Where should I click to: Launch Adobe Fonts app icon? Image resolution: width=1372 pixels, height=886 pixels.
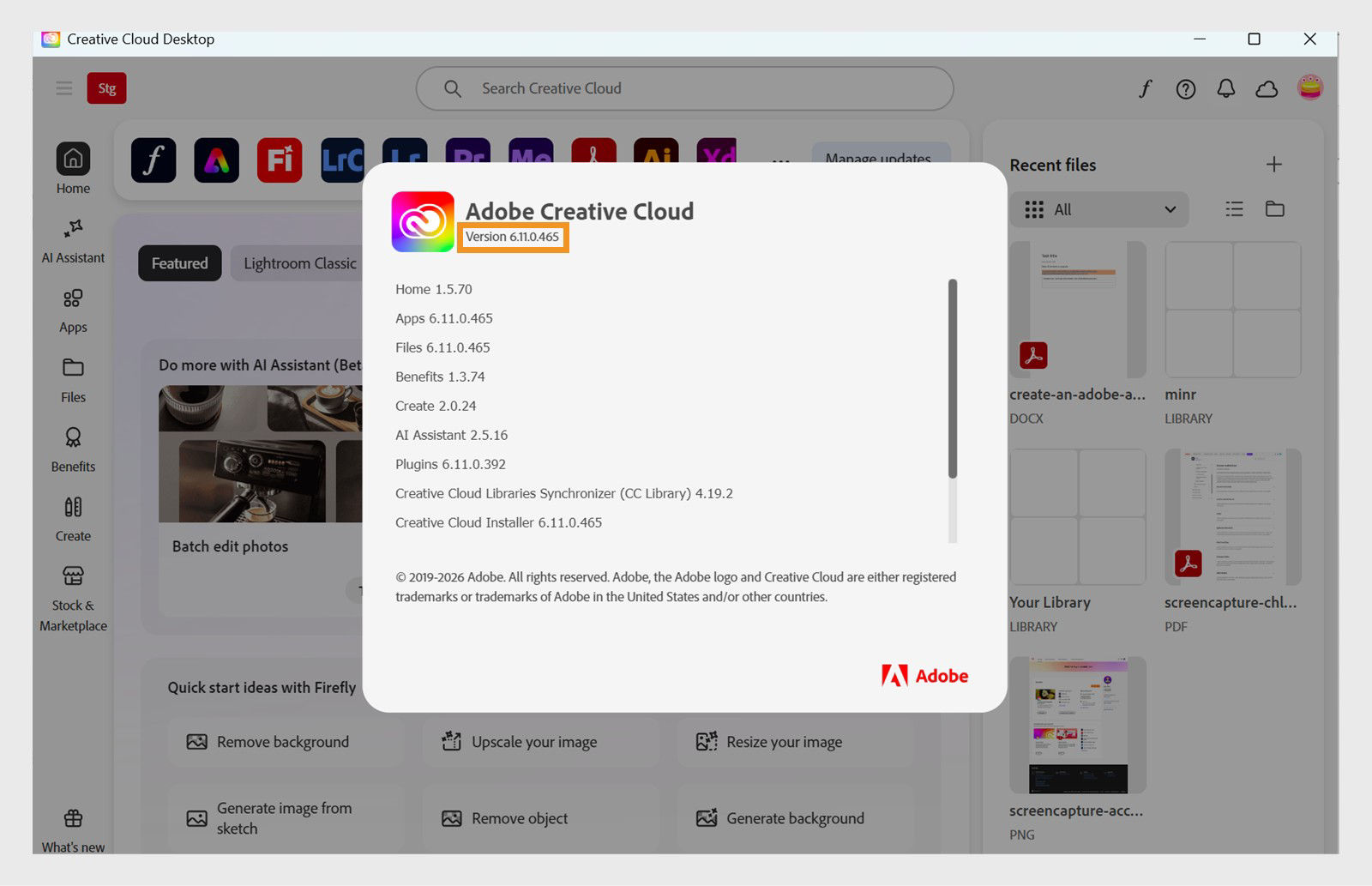(153, 160)
